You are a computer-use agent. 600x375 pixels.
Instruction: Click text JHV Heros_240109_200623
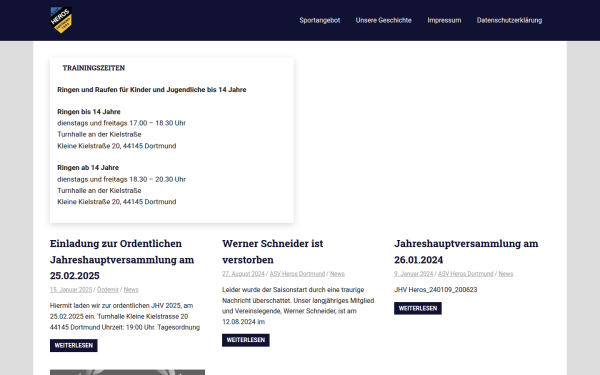(435, 290)
